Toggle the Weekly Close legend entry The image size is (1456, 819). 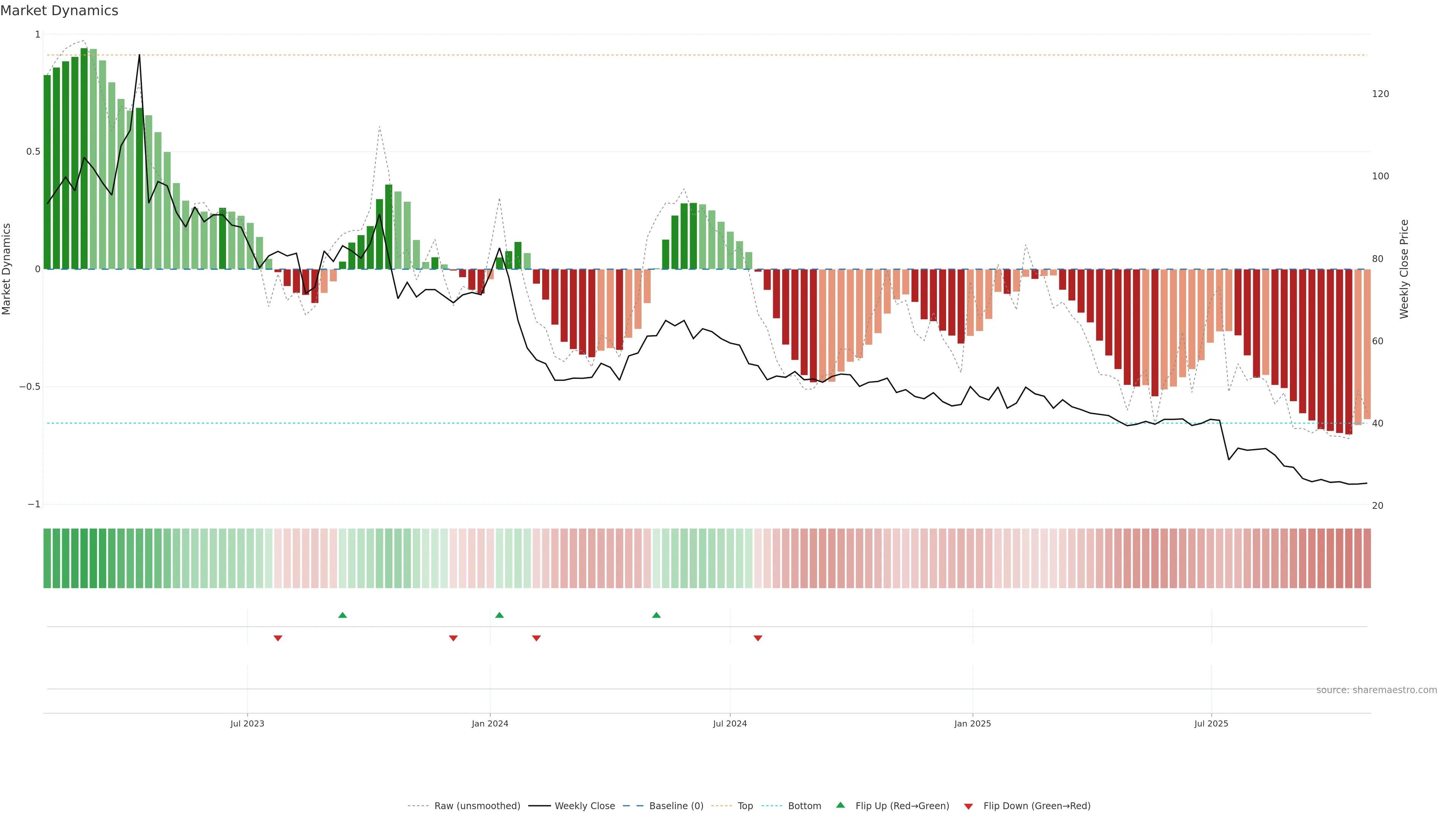[584, 806]
